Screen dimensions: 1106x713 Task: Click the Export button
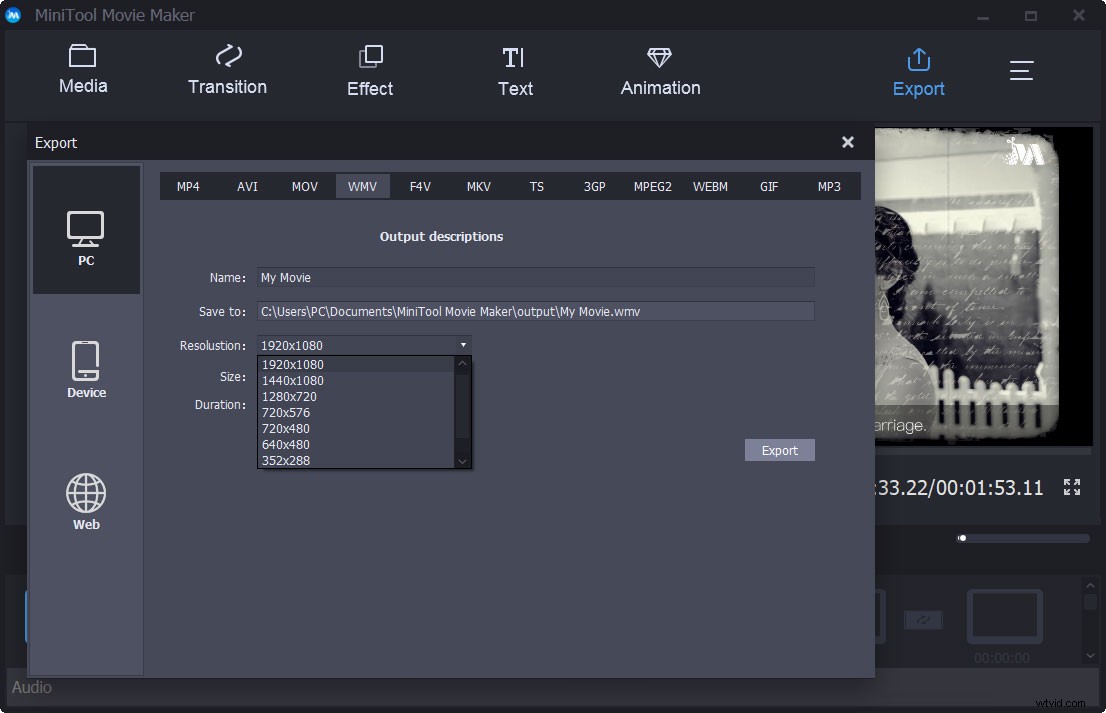click(x=779, y=450)
